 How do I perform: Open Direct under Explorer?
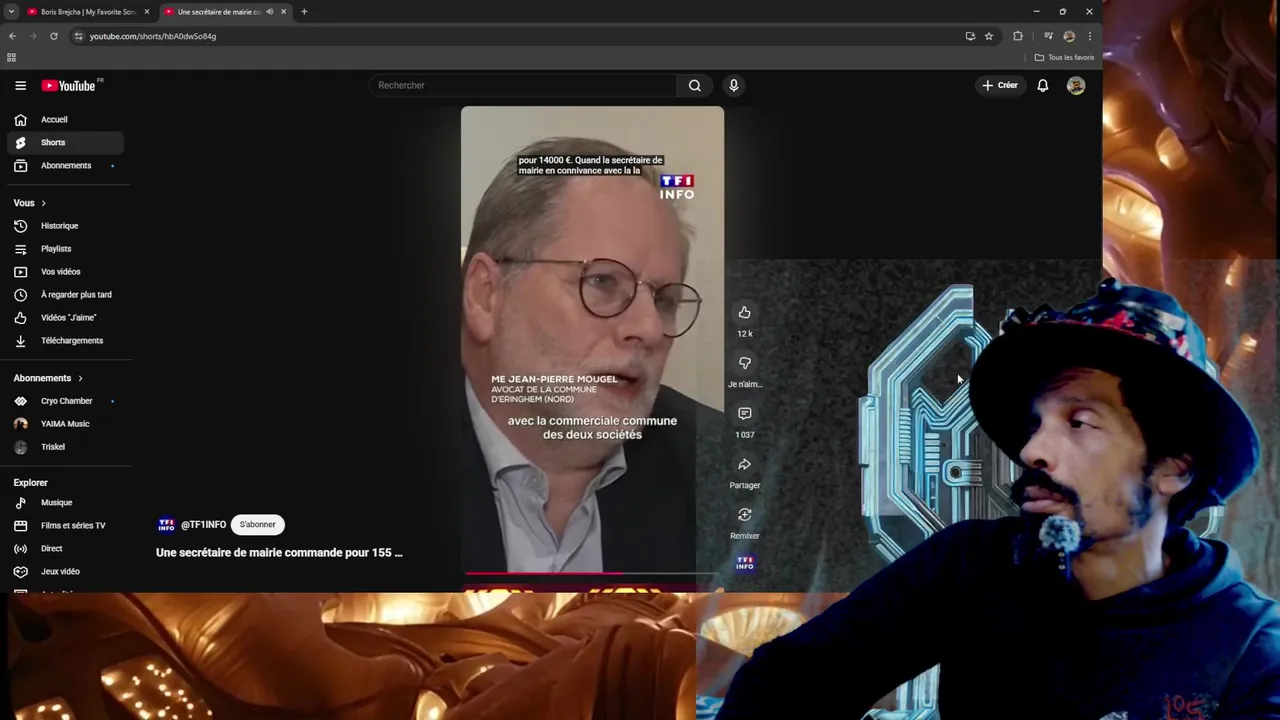click(x=65, y=549)
